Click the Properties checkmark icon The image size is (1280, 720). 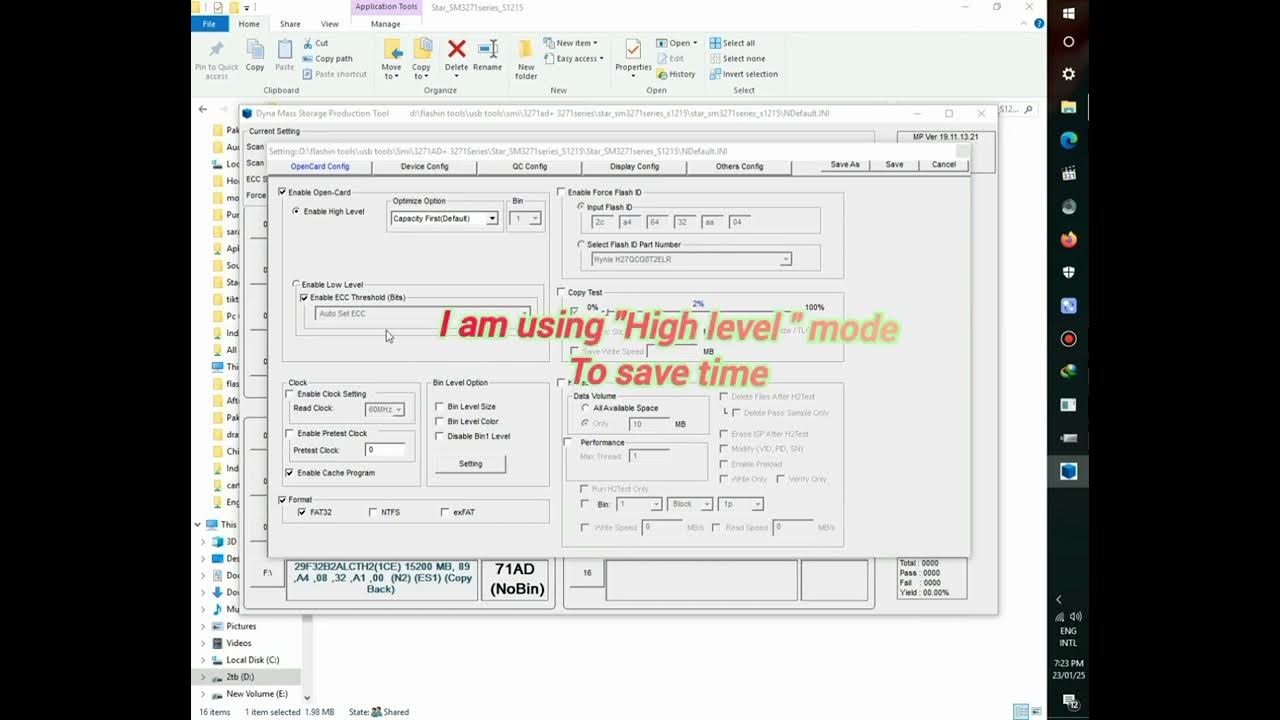(633, 49)
